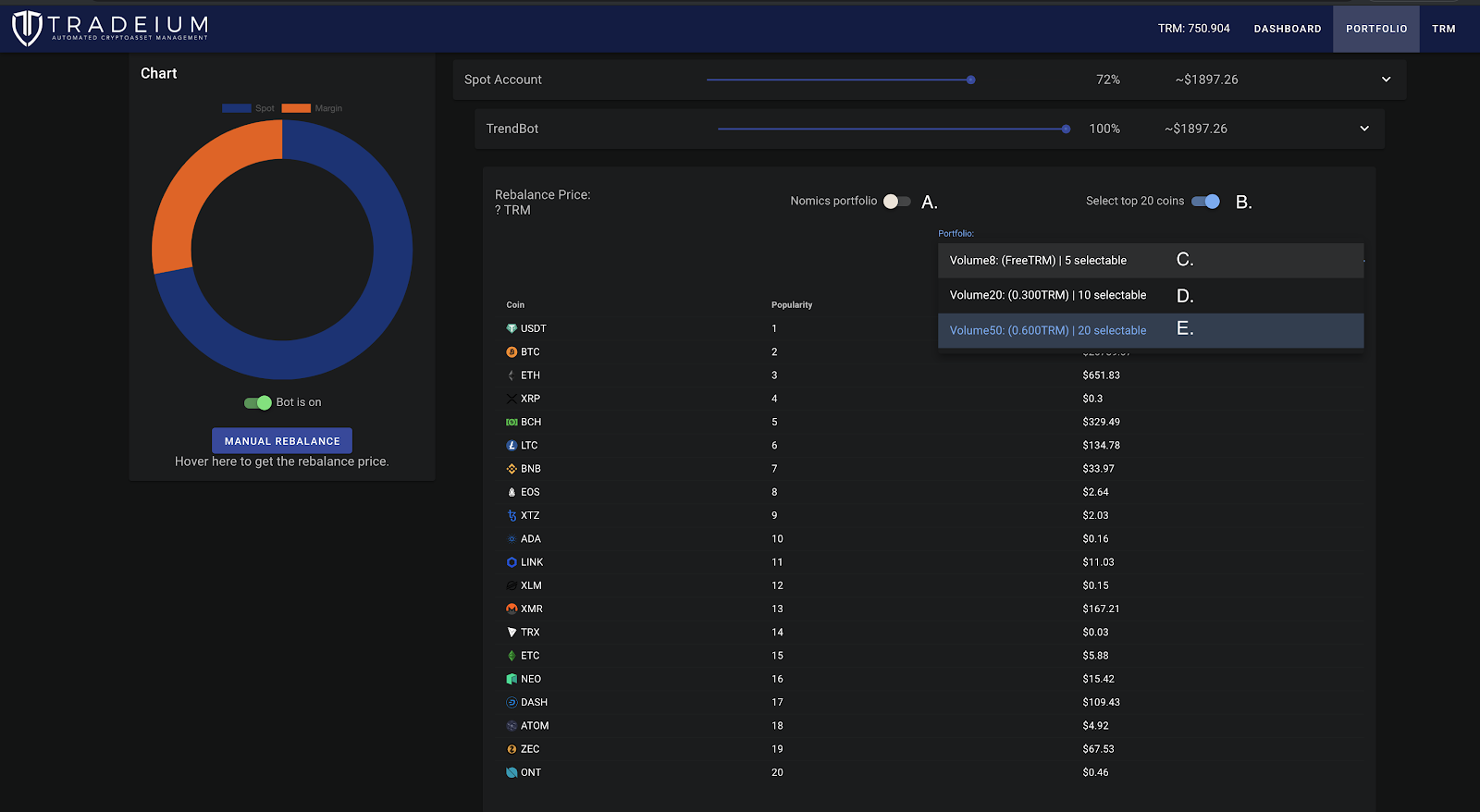Image resolution: width=1480 pixels, height=812 pixels.
Task: Click the ATOM coin icon
Action: 512,726
